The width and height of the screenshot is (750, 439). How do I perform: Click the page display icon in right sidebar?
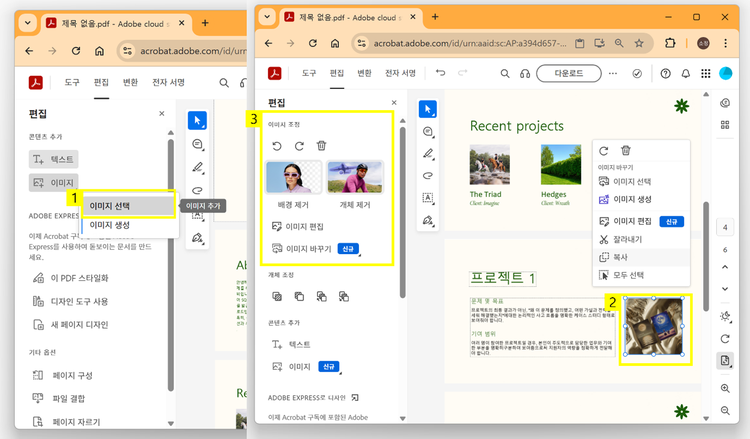pos(725,360)
